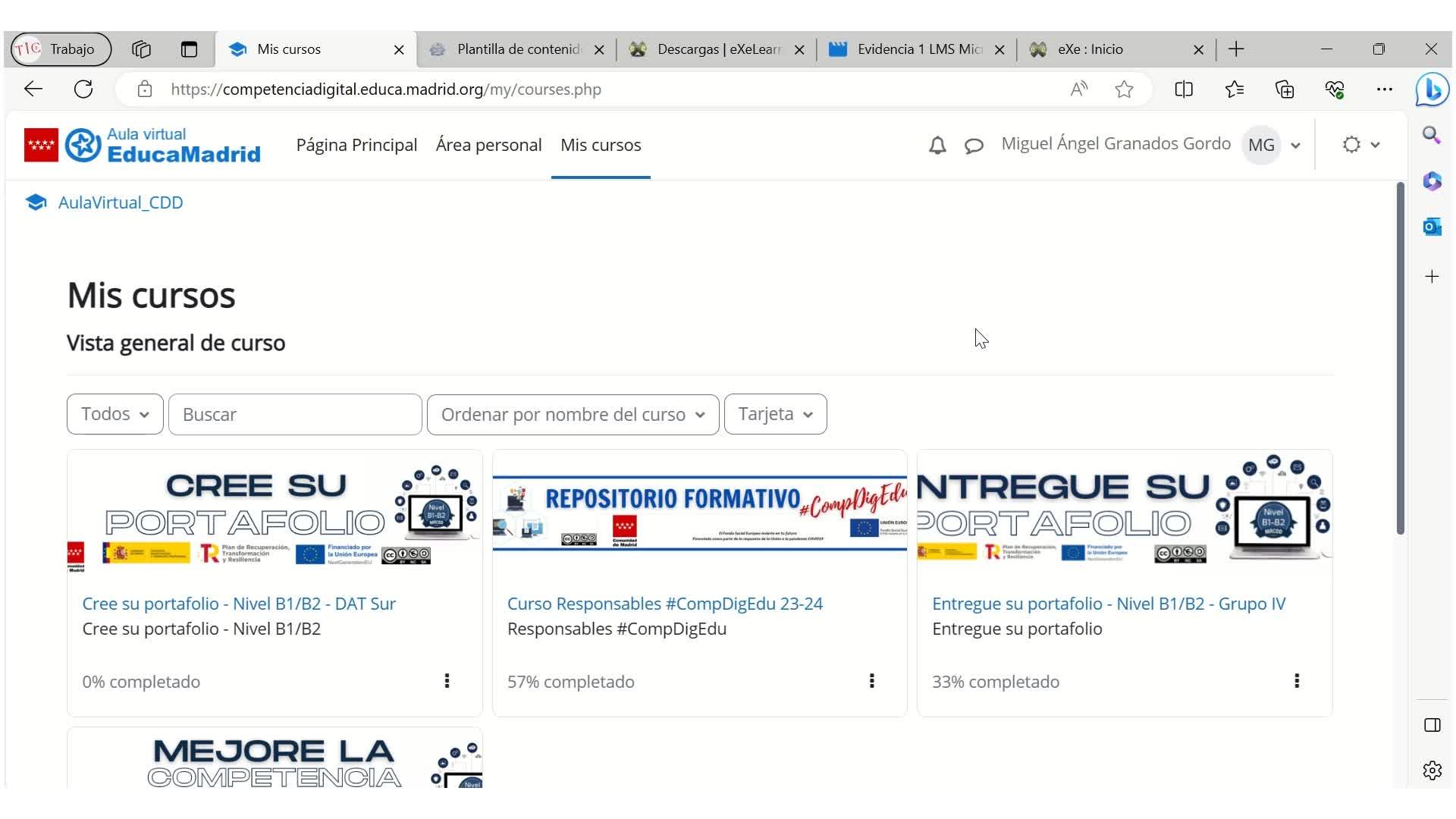Open user menu arrow next to MG avatar
Viewport: 1456px width, 819px height.
click(x=1295, y=146)
